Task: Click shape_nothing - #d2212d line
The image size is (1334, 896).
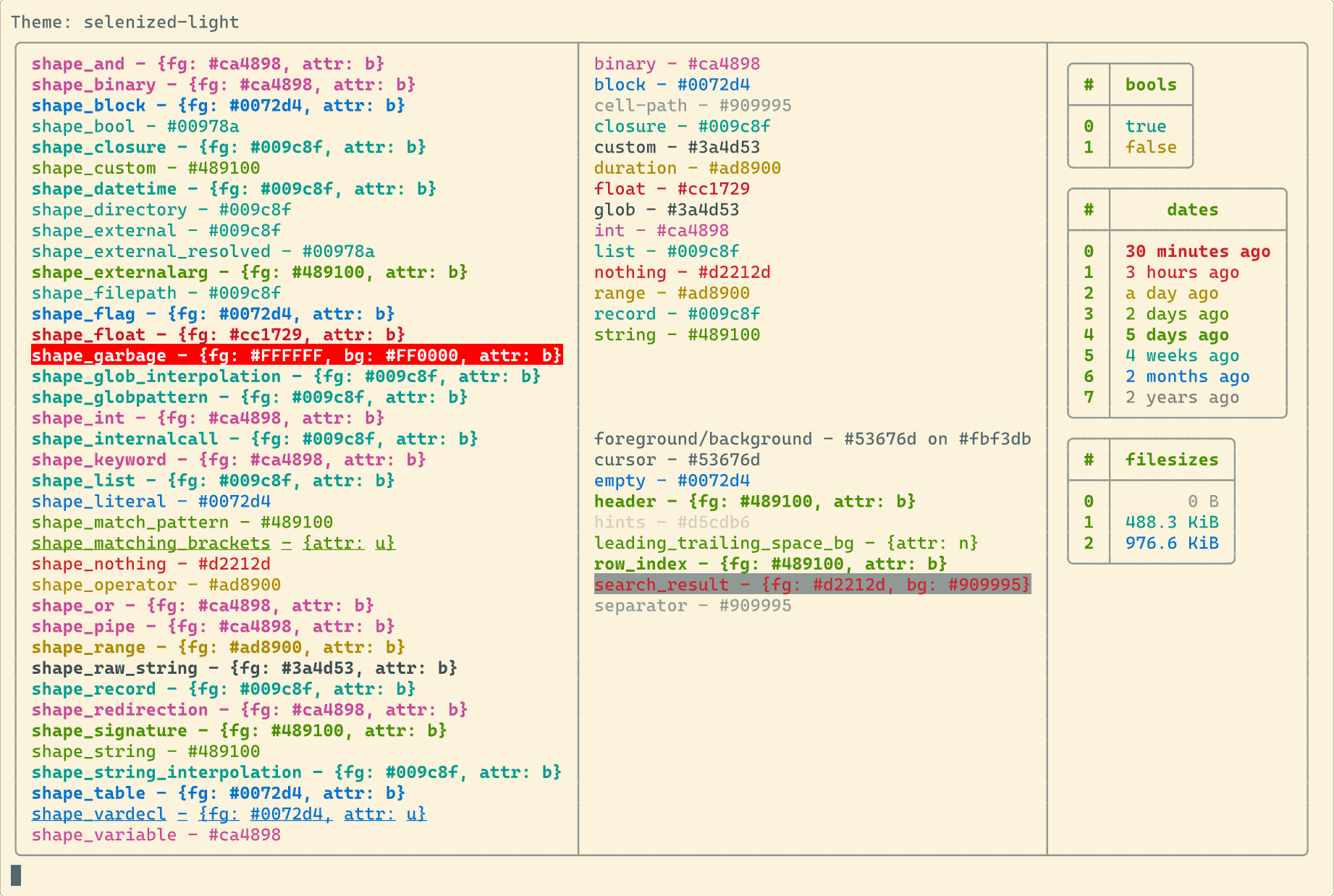Action: (x=151, y=565)
